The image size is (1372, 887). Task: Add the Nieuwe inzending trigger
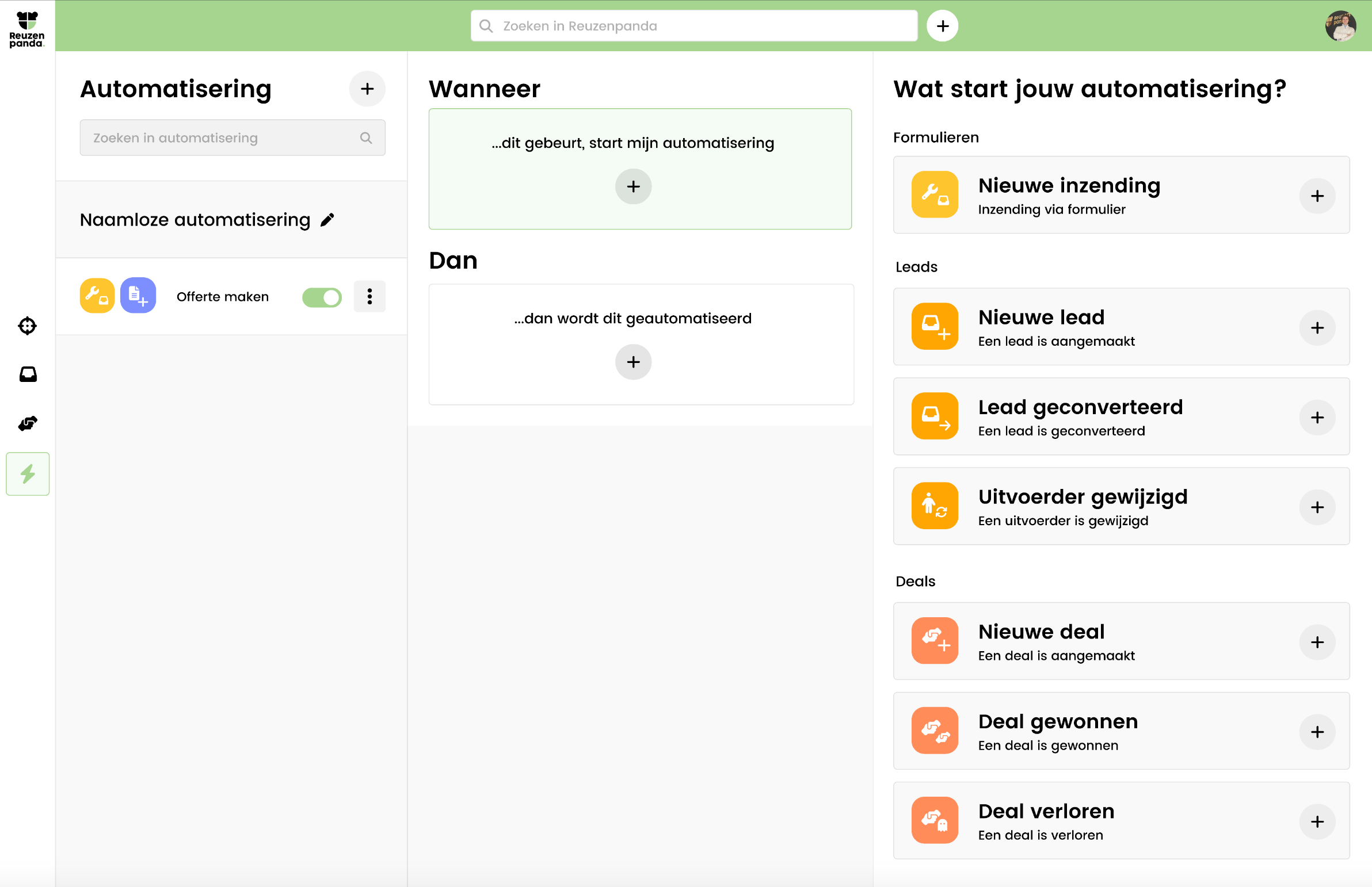pyautogui.click(x=1317, y=196)
